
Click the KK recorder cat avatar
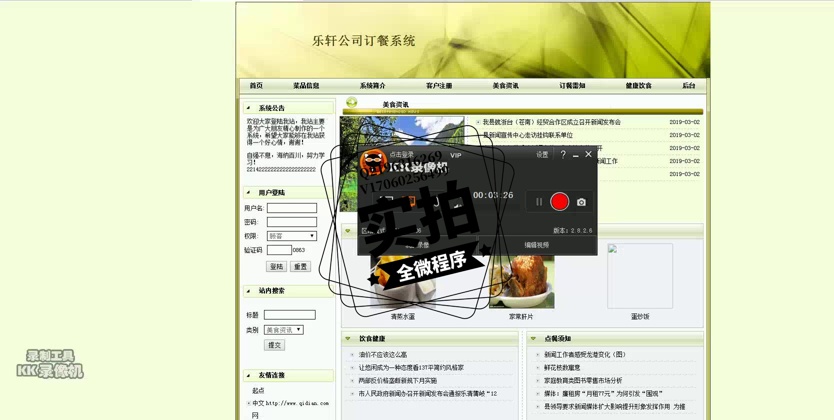click(x=373, y=162)
